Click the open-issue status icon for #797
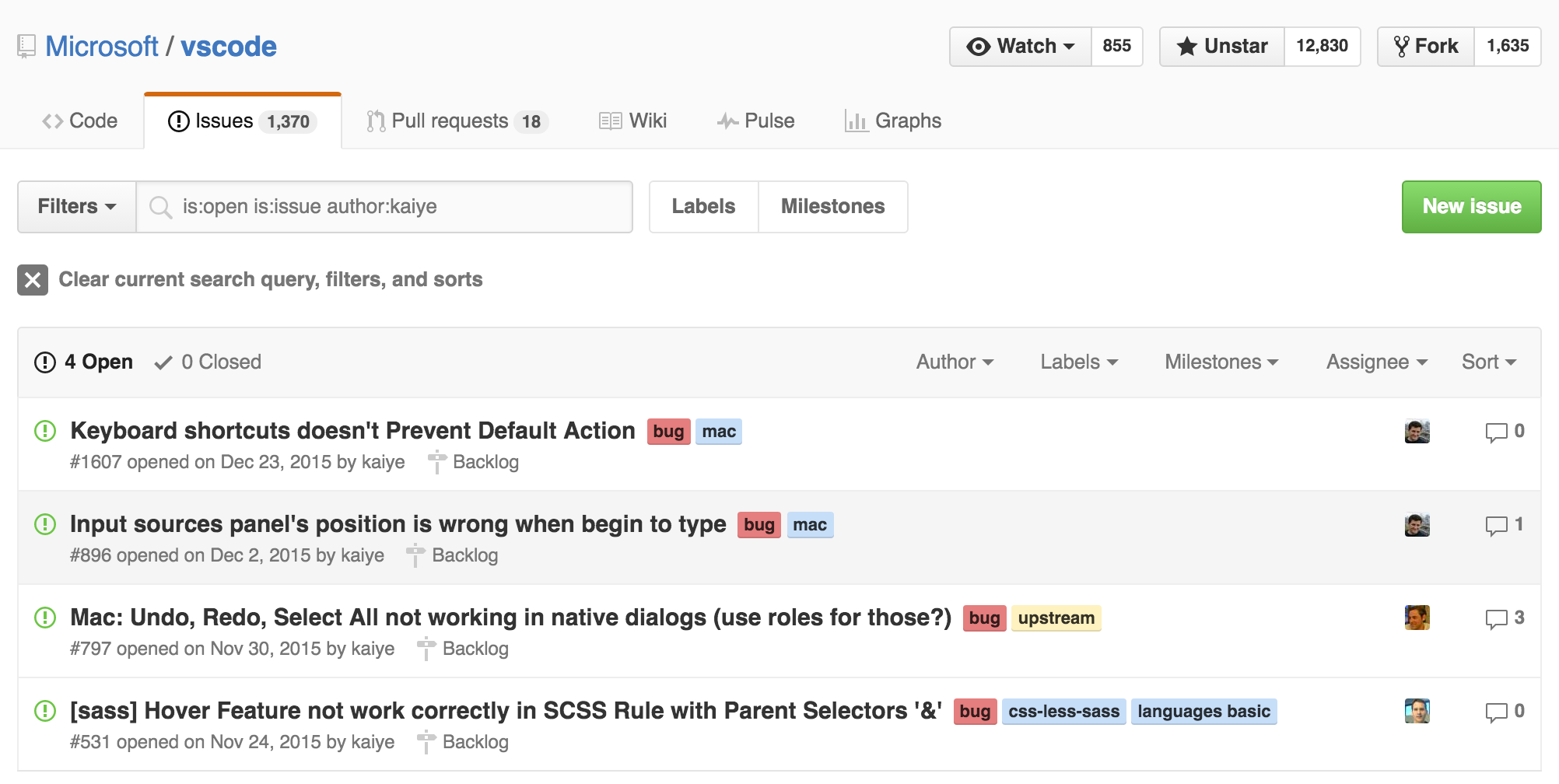1559x784 pixels. point(45,618)
